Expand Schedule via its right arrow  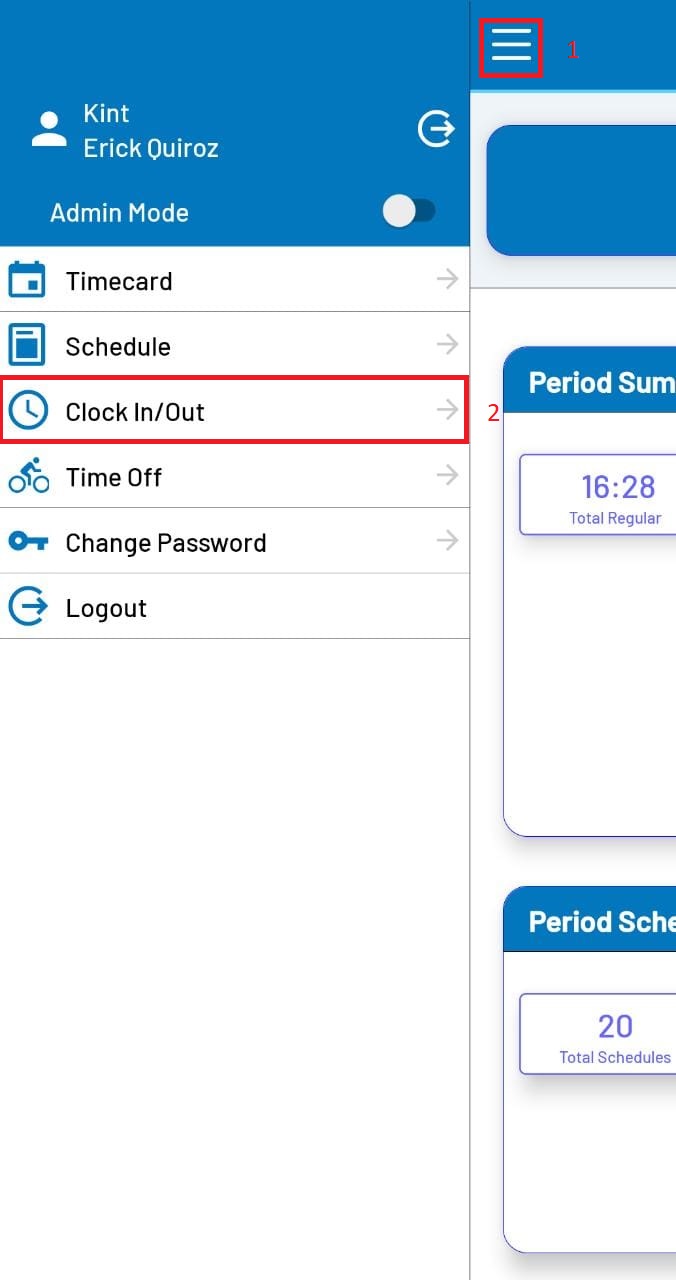coord(447,345)
